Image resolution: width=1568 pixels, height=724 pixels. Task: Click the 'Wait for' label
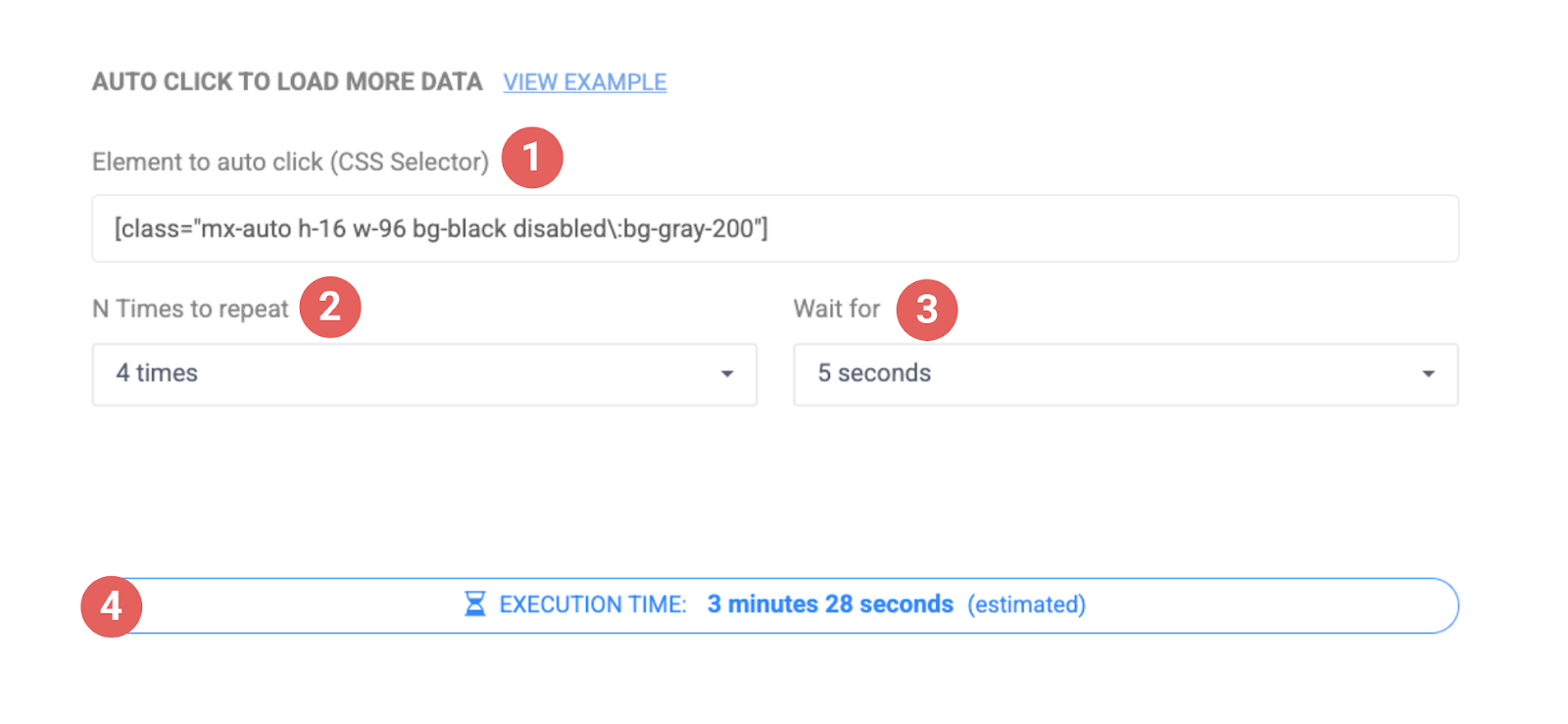pyautogui.click(x=837, y=309)
